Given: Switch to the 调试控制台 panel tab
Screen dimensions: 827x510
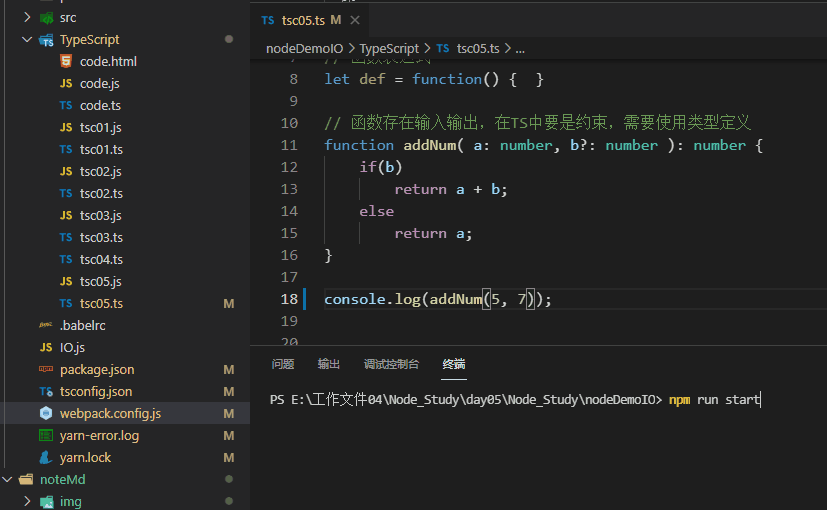Looking at the screenshot, I should (x=391, y=364).
